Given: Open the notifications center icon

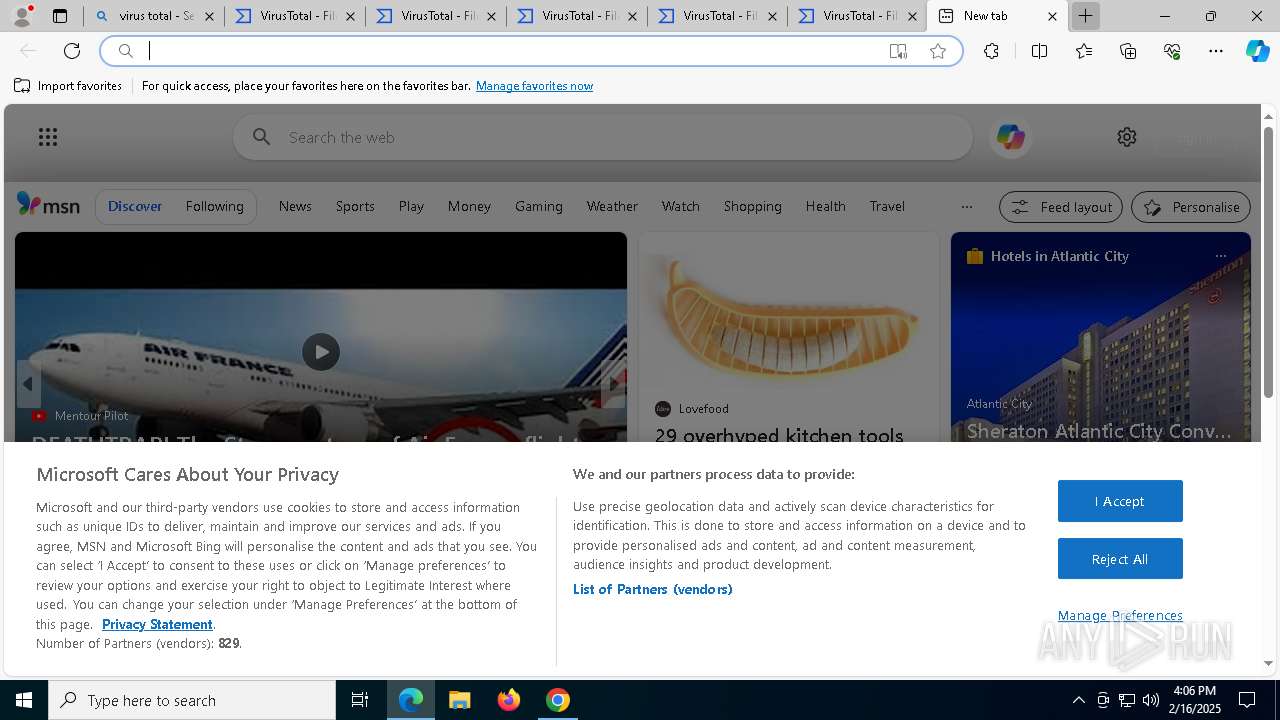Looking at the screenshot, I should click(1247, 700).
